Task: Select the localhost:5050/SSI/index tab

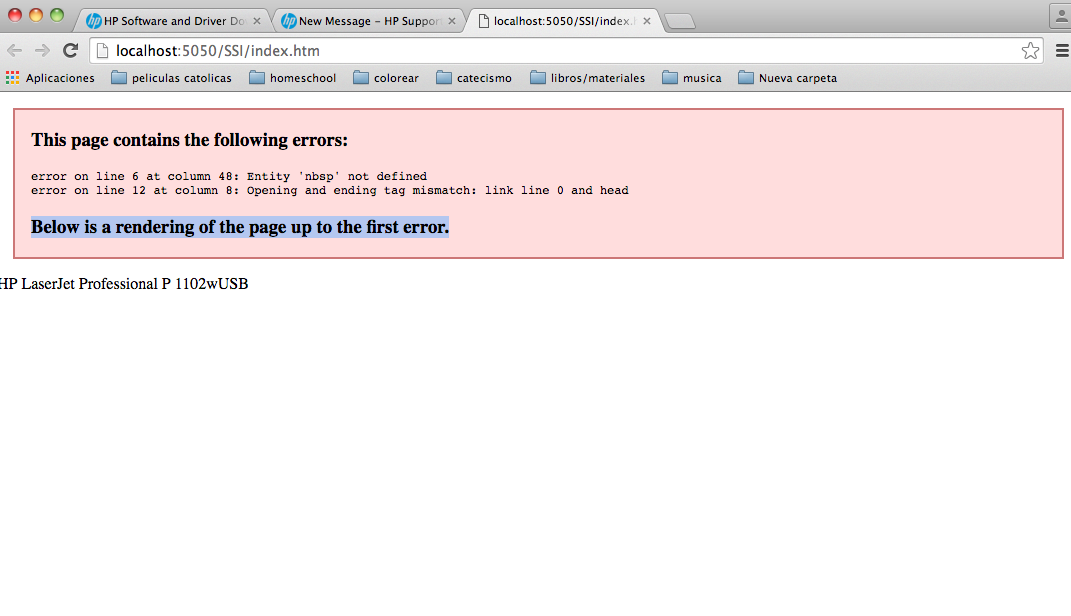Action: 564,21
